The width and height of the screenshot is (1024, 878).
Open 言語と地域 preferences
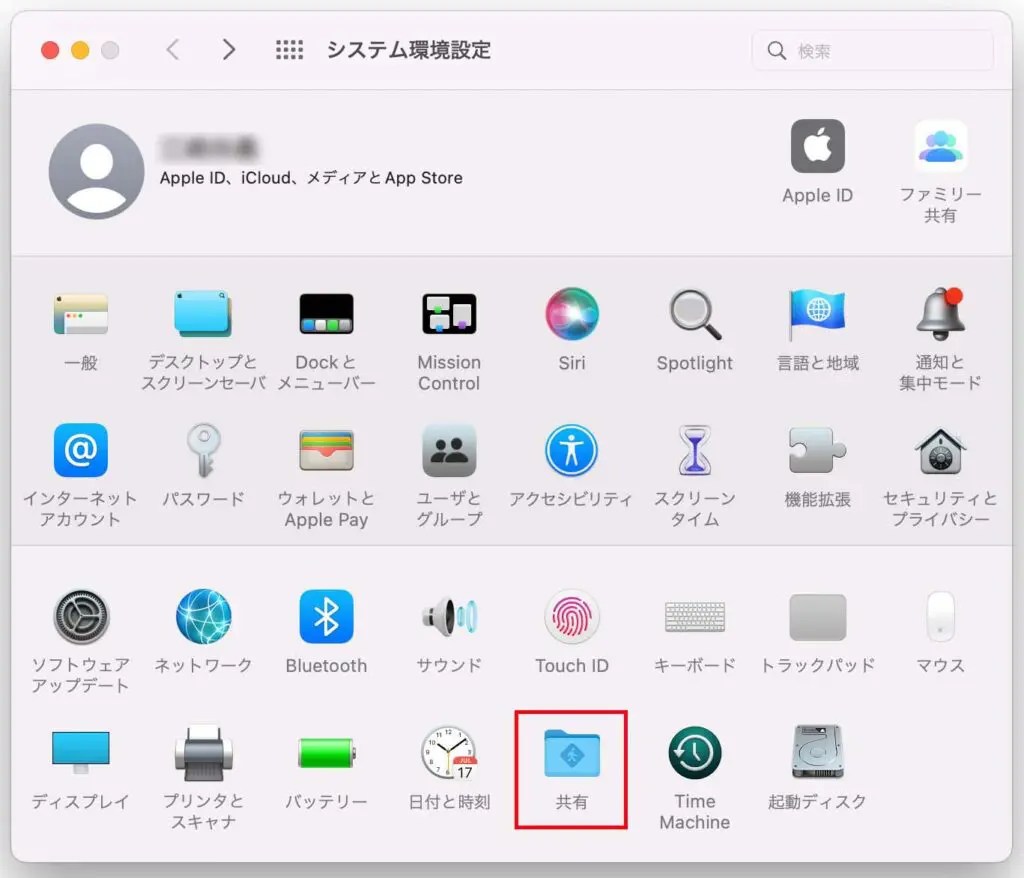pos(817,314)
